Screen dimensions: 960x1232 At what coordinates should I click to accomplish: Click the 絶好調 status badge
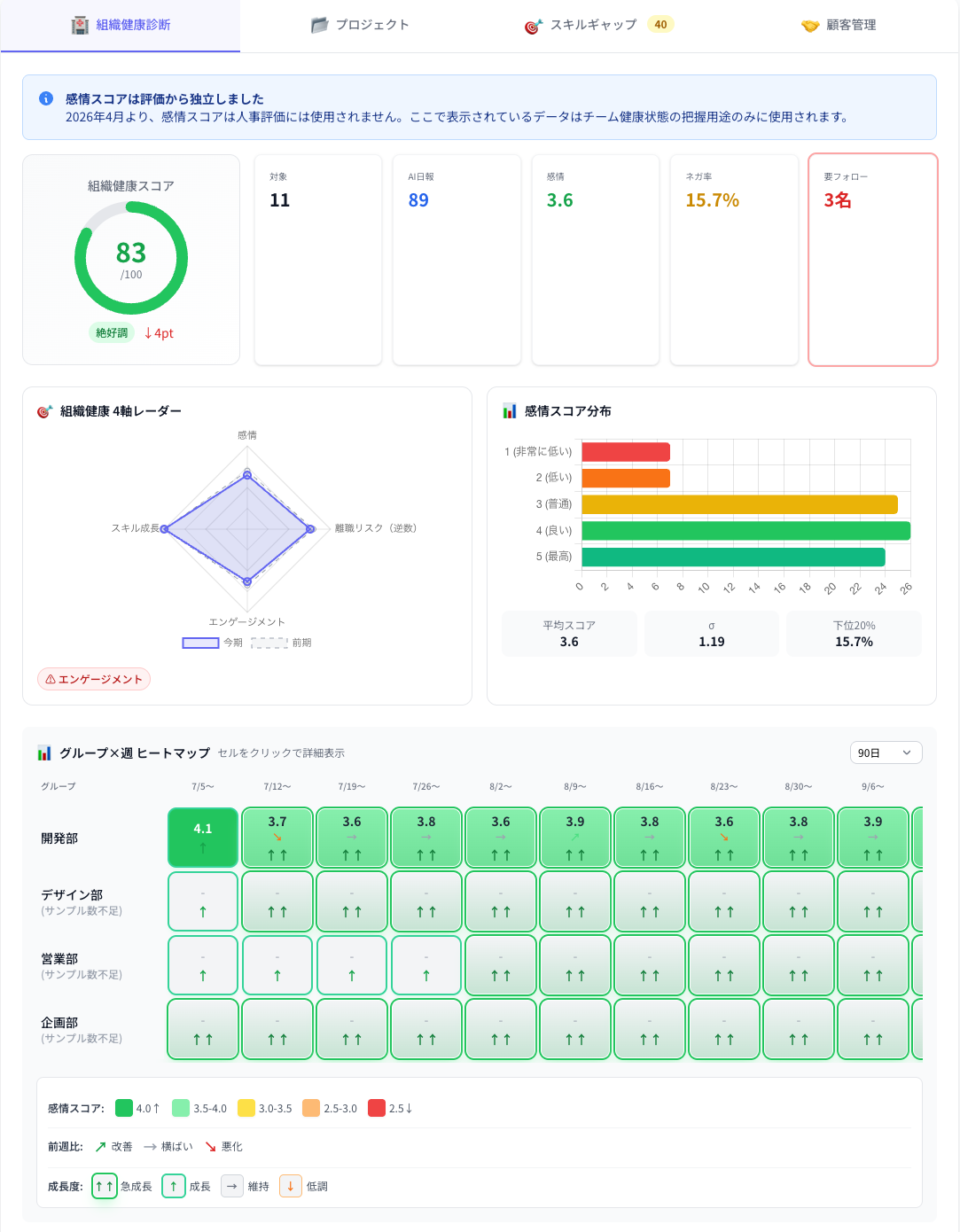point(112,333)
